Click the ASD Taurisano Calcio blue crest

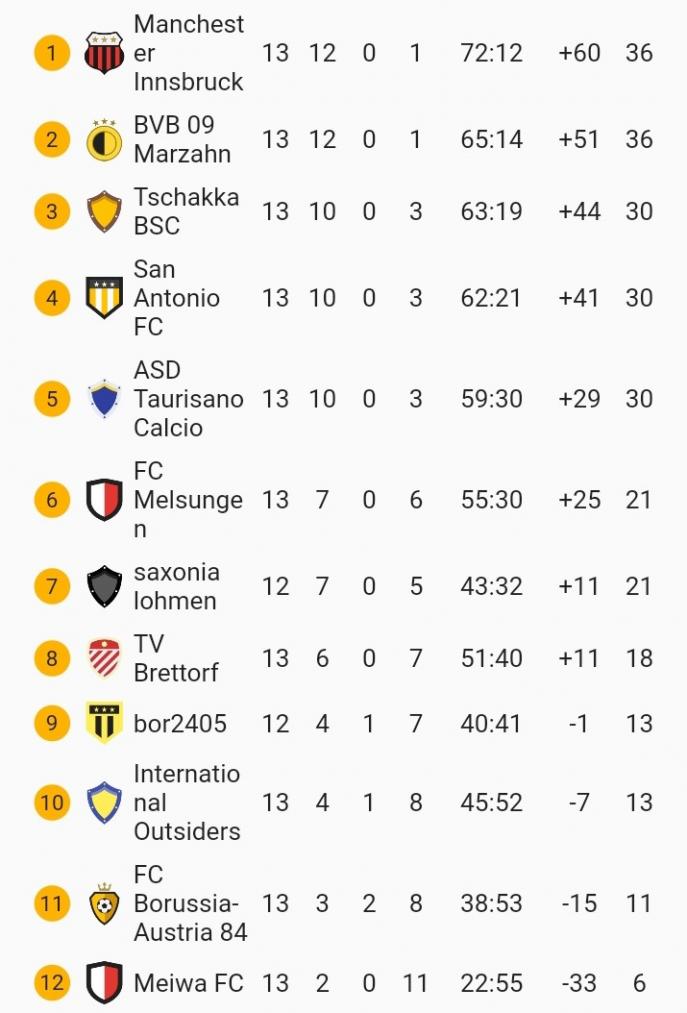coord(104,399)
